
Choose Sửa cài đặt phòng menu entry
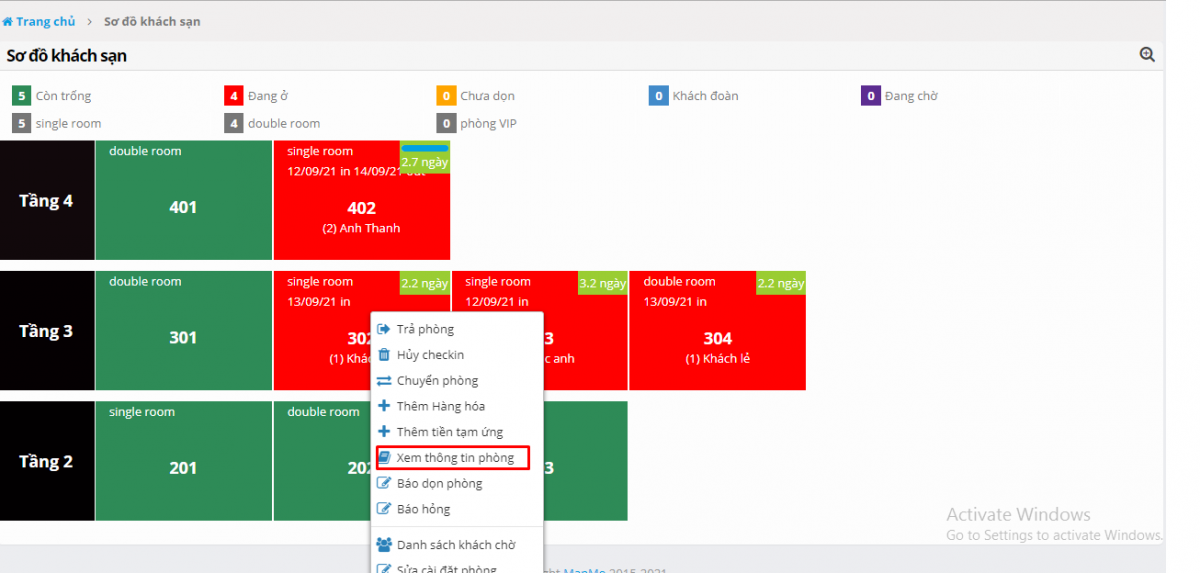(x=445, y=568)
